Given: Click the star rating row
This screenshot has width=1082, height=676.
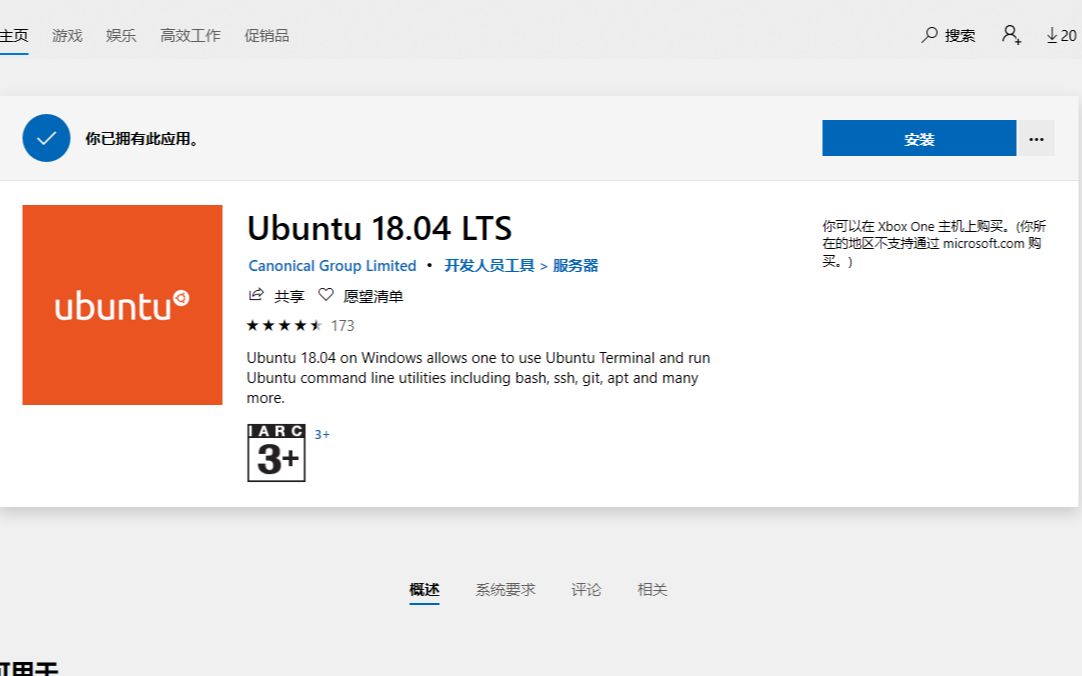Looking at the screenshot, I should pyautogui.click(x=285, y=325).
